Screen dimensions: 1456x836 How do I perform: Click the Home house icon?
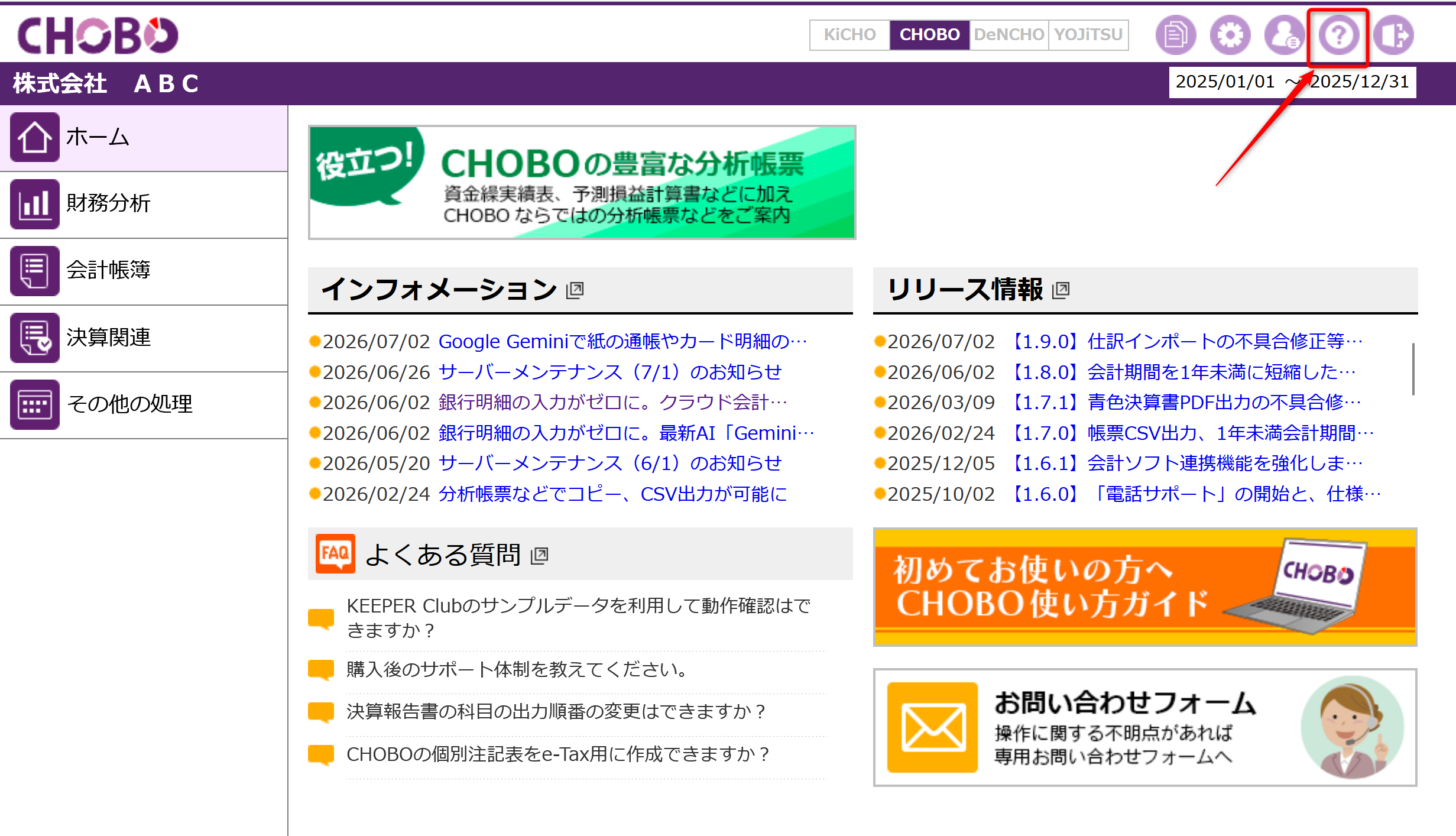(x=34, y=137)
